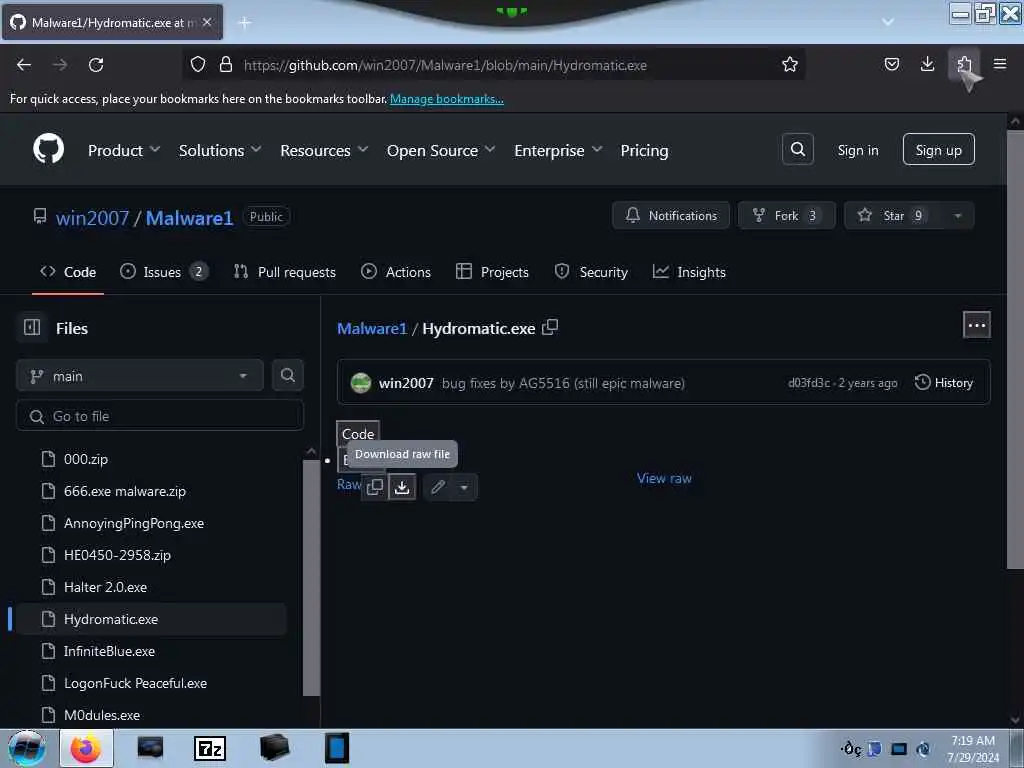The image size is (1024, 768).
Task: Fork the repository with Fork button
Action: (x=786, y=216)
